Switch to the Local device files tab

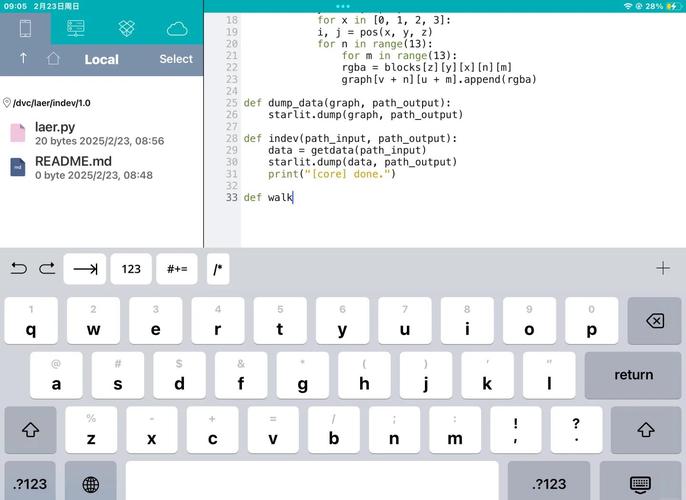coord(25,28)
